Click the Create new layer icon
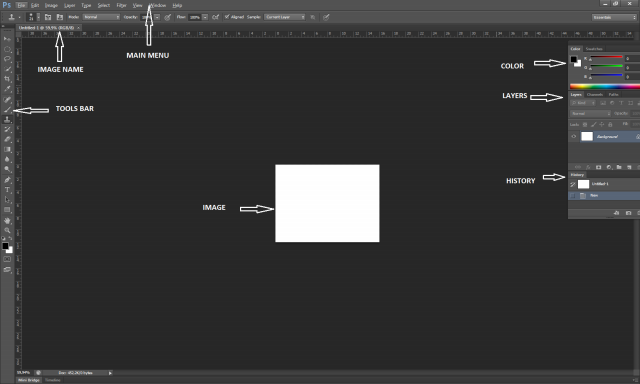Screen dimensions: 640x384 [629, 167]
